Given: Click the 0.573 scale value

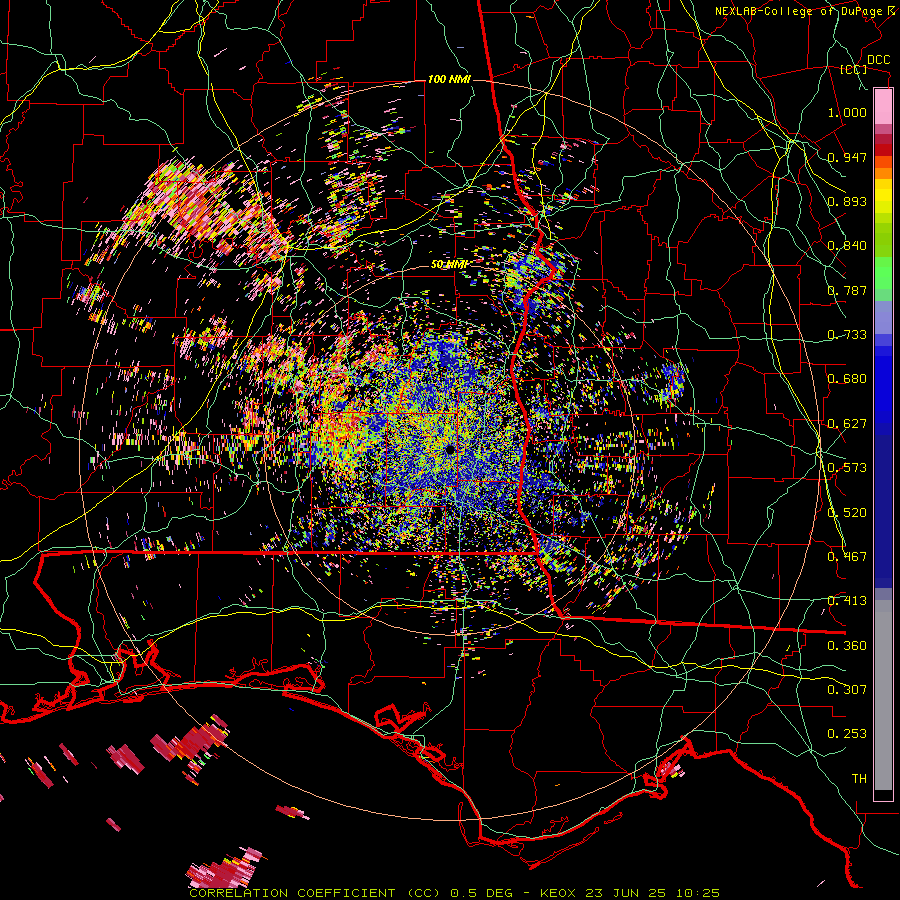Looking at the screenshot, I should tap(847, 467).
